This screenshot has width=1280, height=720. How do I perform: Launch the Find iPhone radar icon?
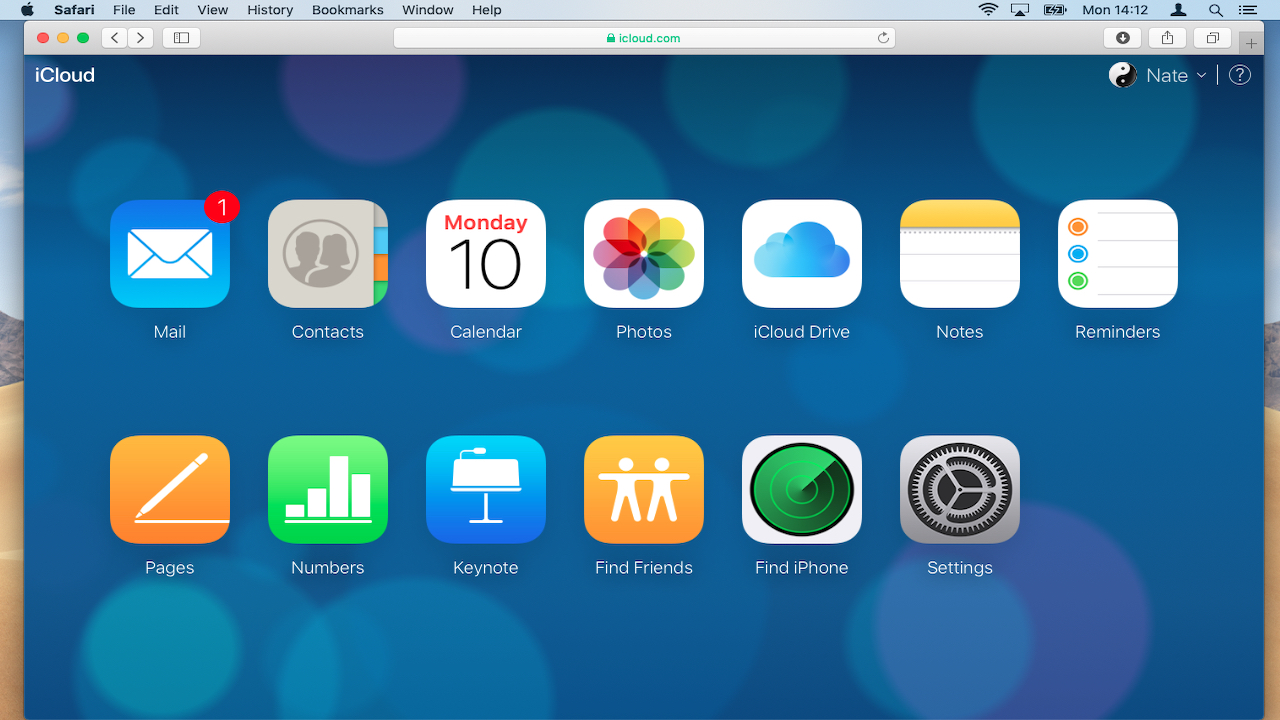point(802,490)
